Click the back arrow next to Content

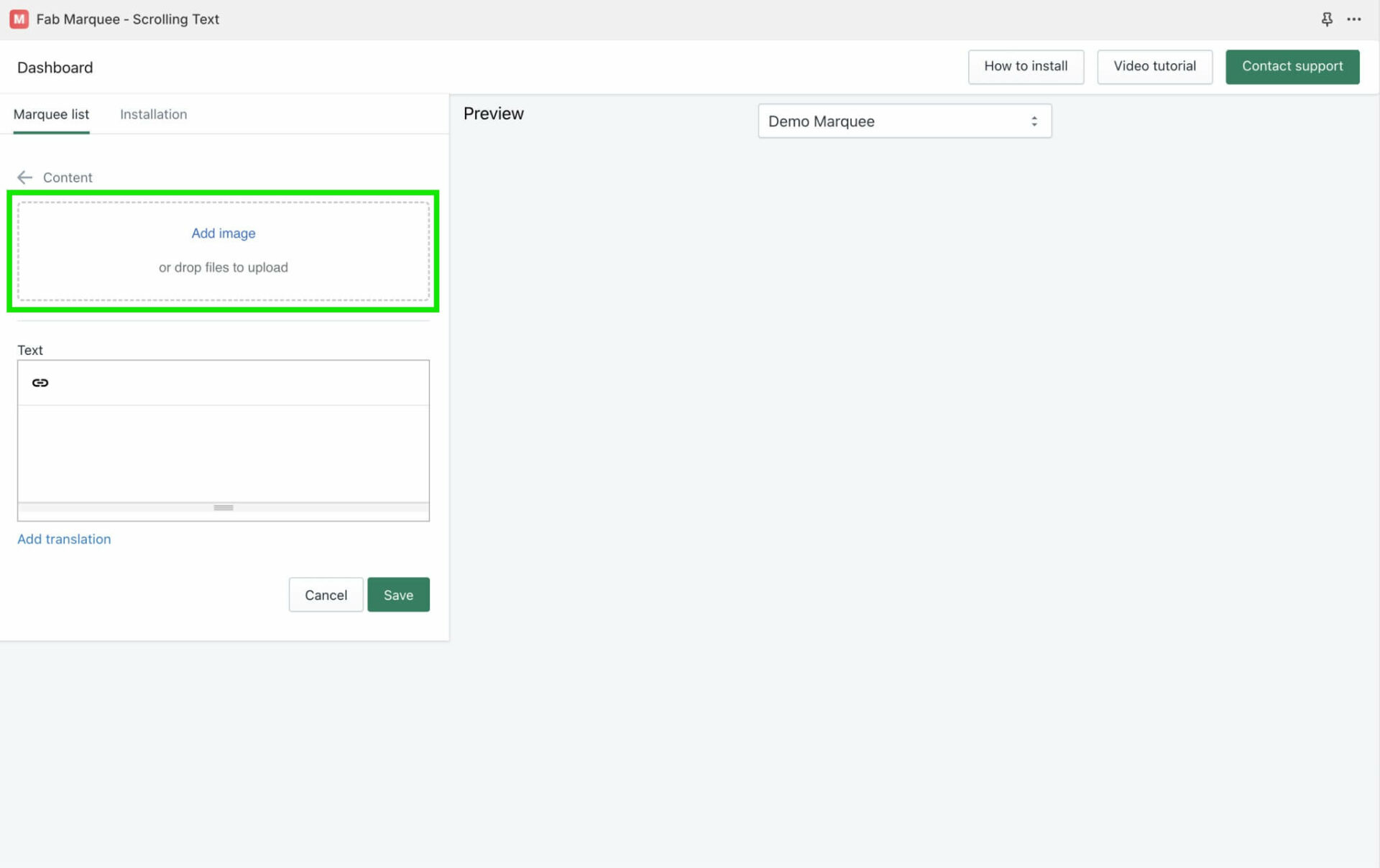[x=25, y=177]
